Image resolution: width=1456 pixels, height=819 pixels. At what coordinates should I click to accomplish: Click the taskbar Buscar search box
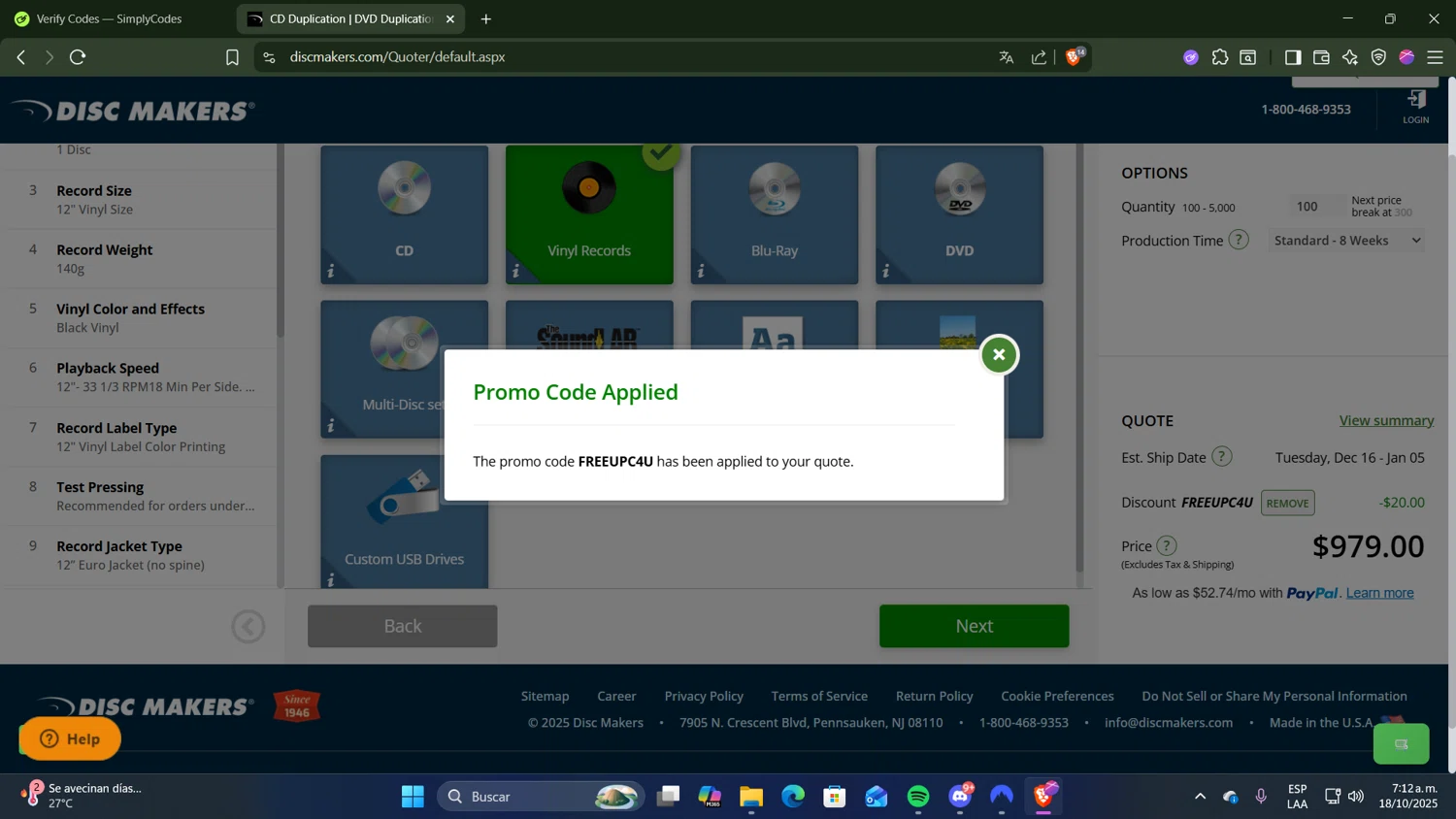pyautogui.click(x=541, y=797)
